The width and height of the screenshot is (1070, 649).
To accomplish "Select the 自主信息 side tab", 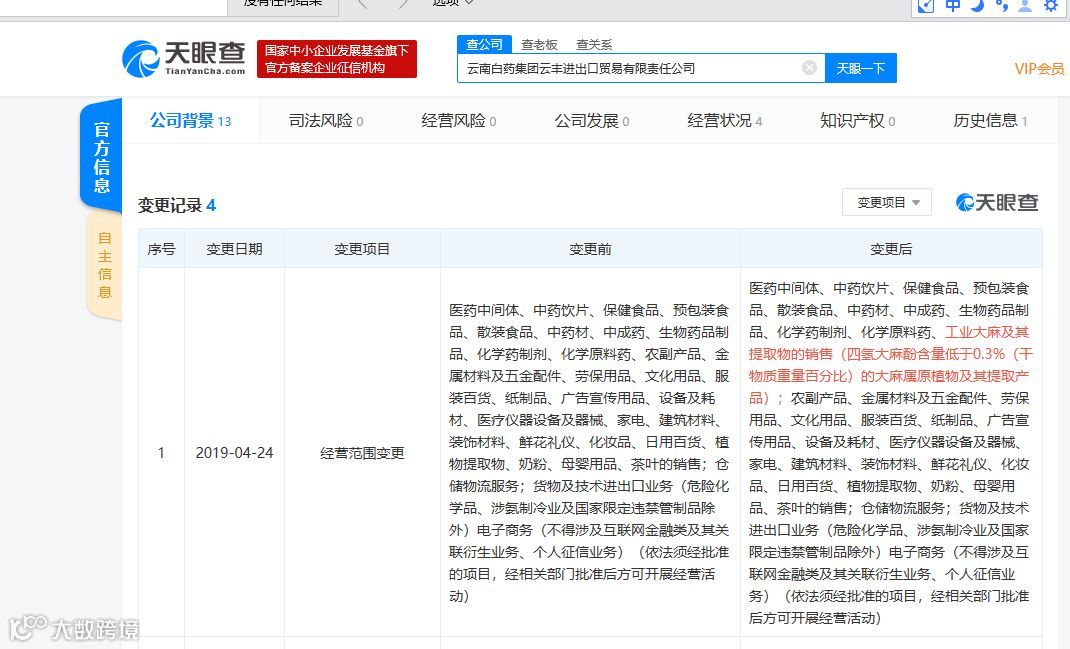I will (x=104, y=265).
